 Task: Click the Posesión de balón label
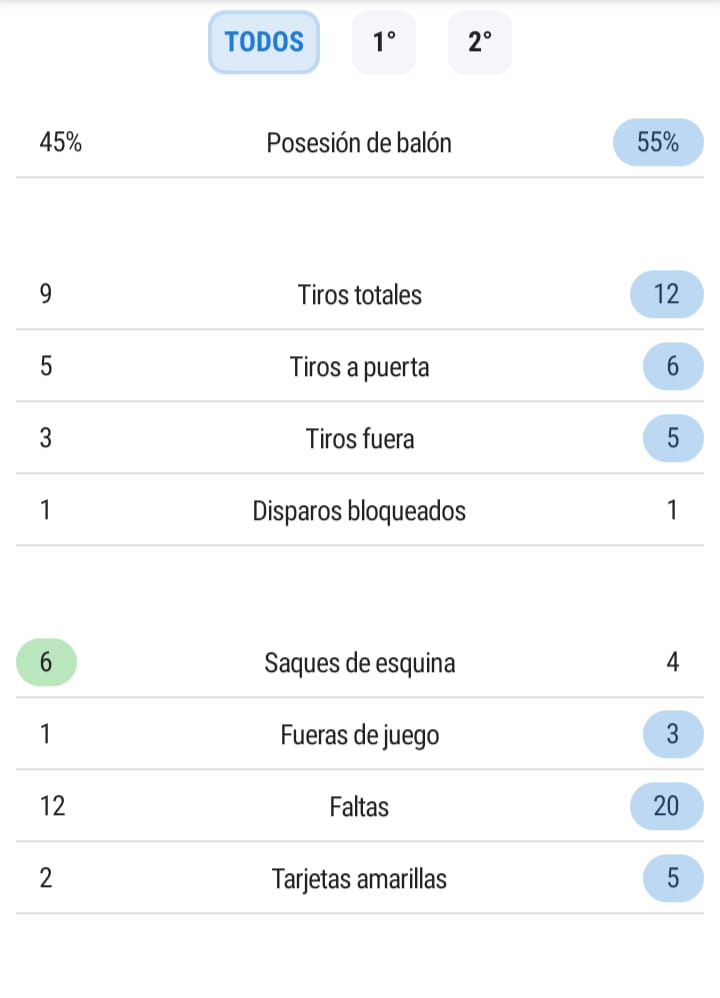click(359, 143)
